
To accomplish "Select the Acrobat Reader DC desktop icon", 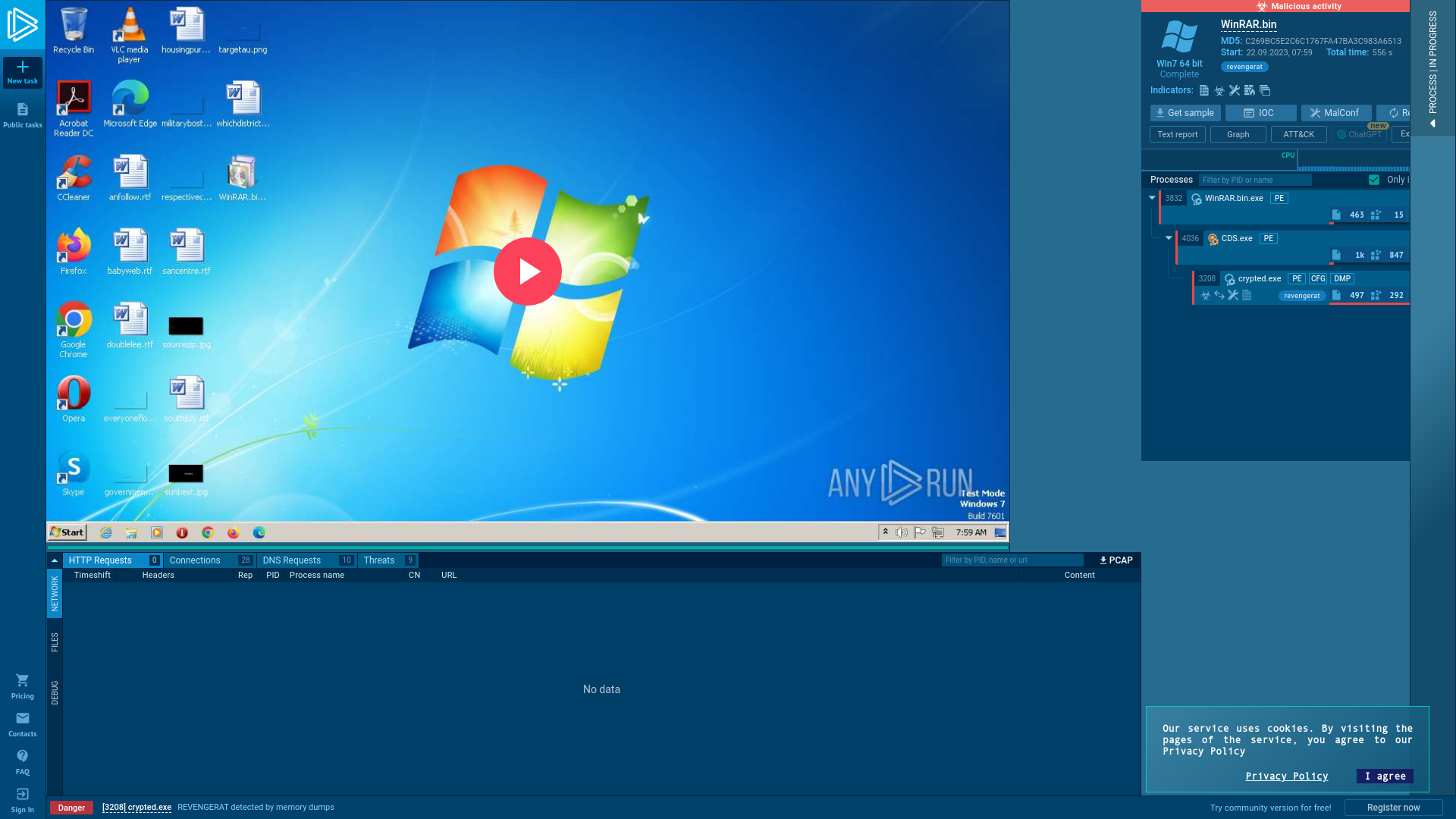I will [74, 108].
